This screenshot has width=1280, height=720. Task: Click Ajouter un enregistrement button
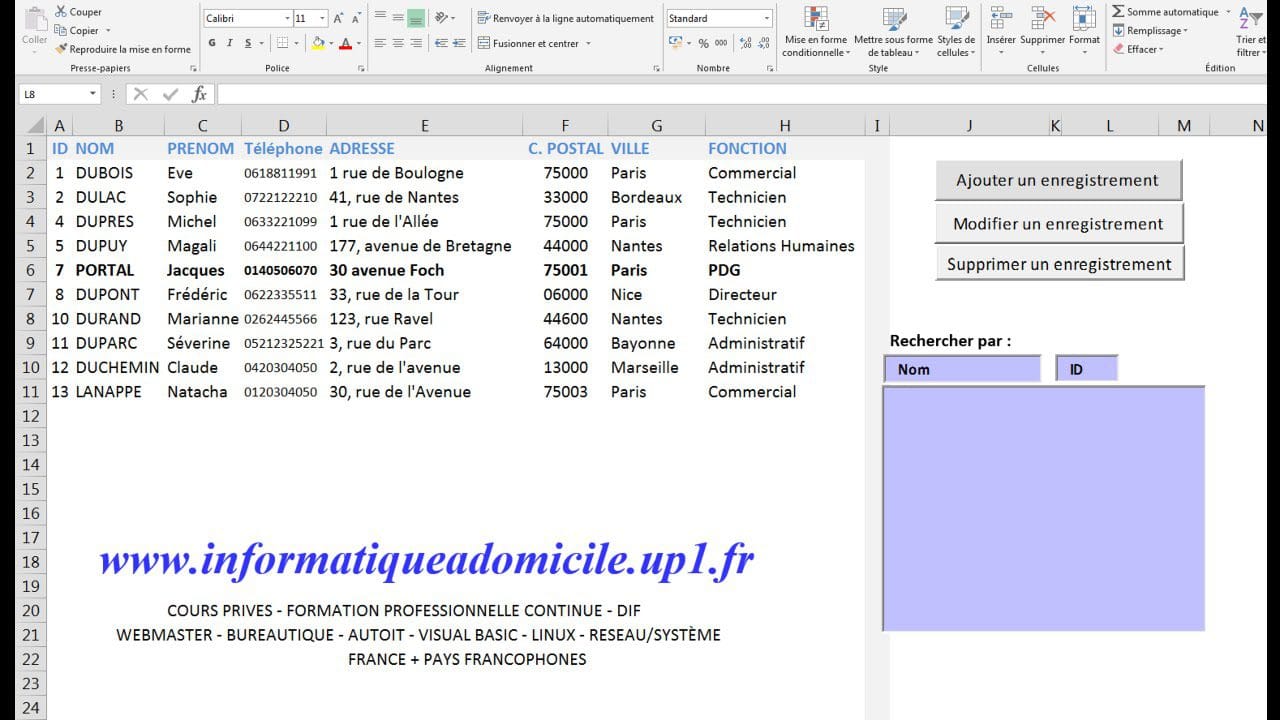click(x=1058, y=180)
